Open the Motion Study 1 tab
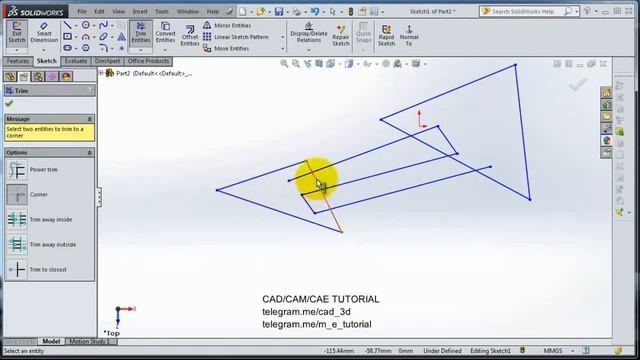The image size is (640, 360). pos(89,341)
